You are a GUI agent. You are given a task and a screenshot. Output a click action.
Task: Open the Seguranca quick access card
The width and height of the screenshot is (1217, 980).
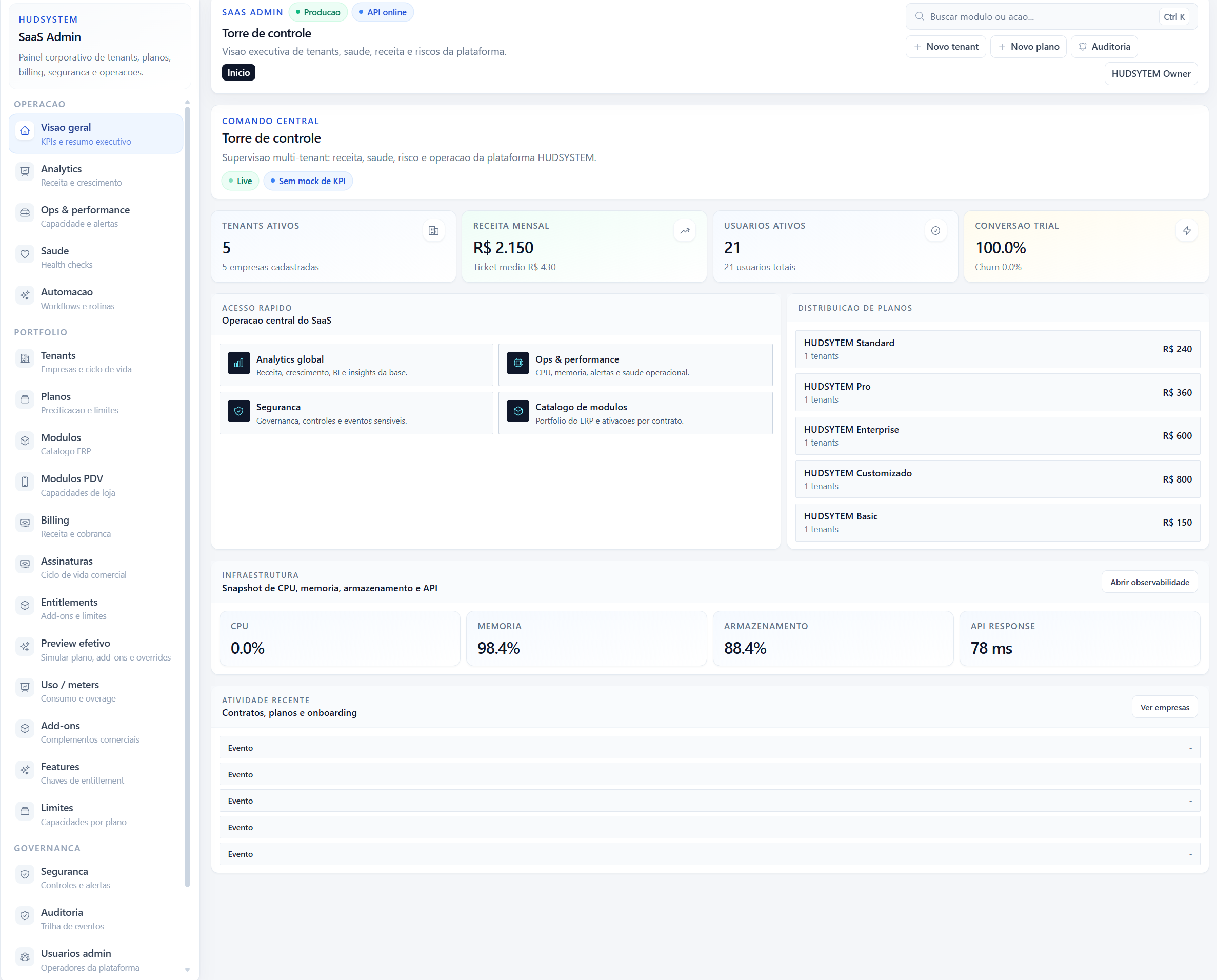356,413
